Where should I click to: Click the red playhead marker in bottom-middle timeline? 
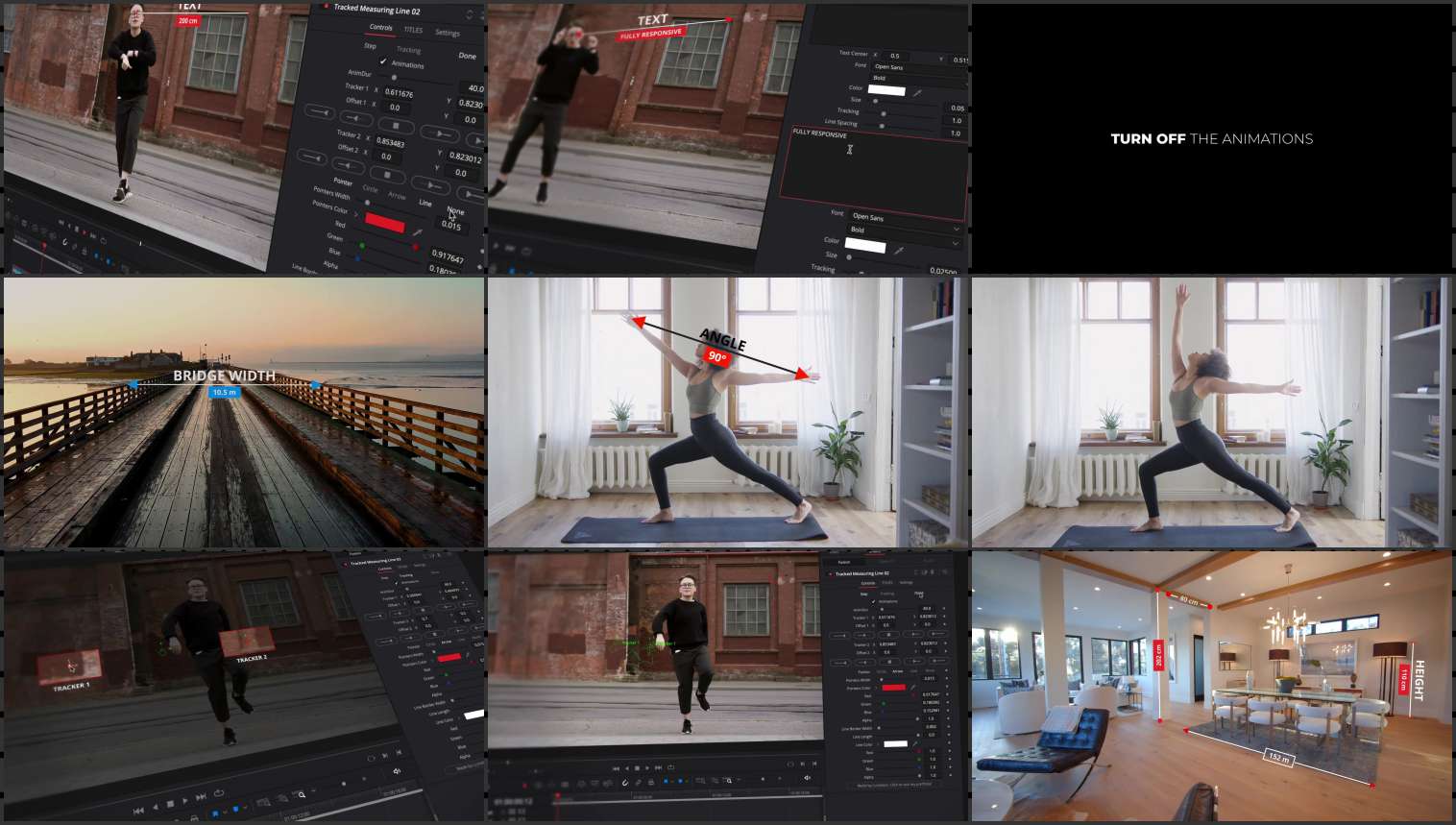coord(557,796)
